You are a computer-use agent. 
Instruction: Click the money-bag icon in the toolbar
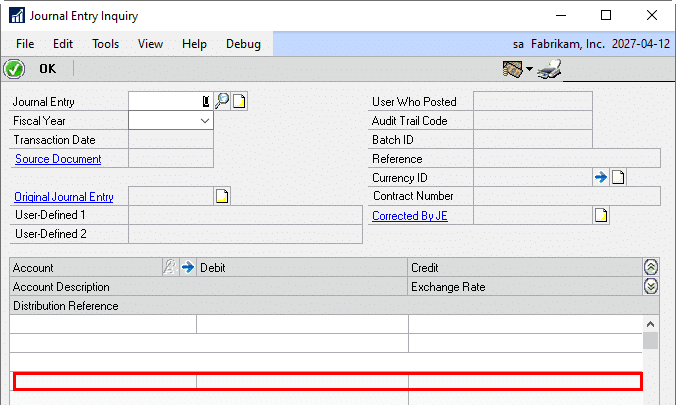513,69
